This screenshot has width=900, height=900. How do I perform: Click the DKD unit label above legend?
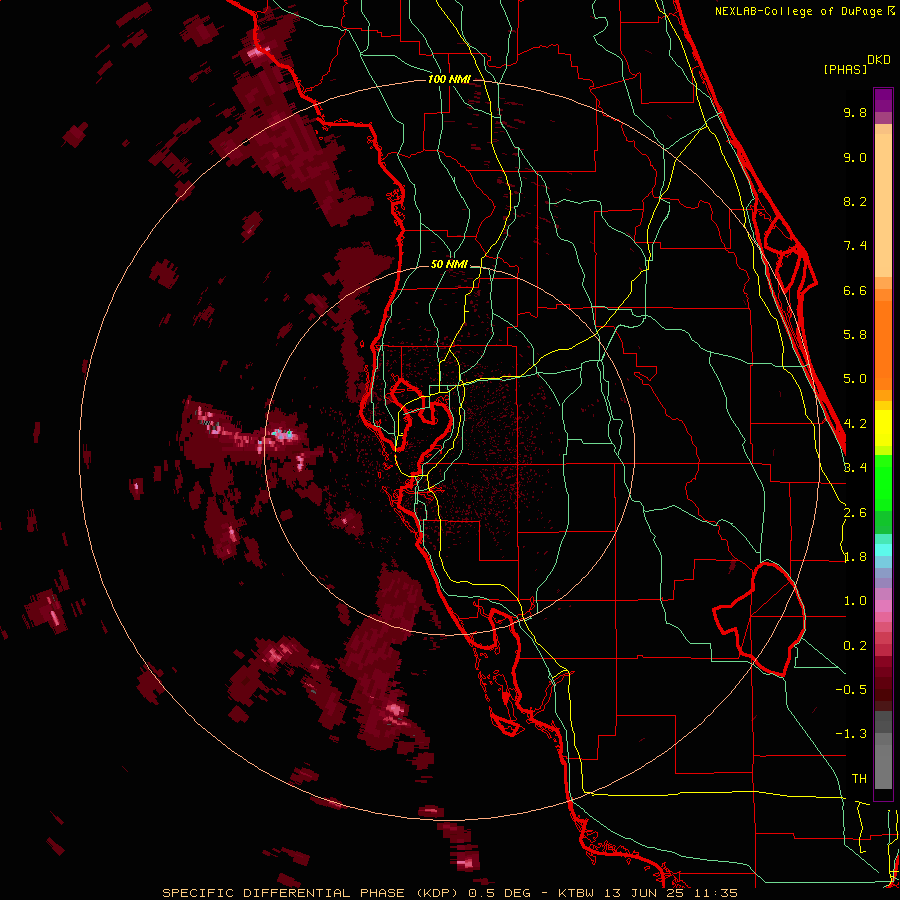click(879, 60)
